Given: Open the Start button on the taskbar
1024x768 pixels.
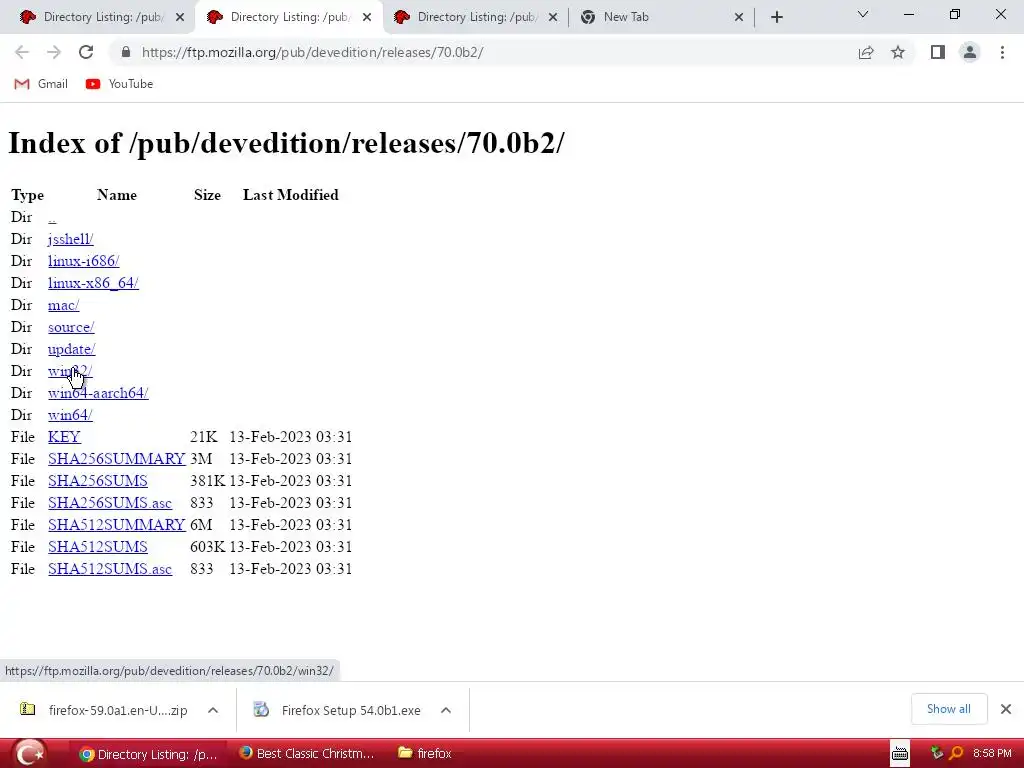Looking at the screenshot, I should click(x=29, y=754).
